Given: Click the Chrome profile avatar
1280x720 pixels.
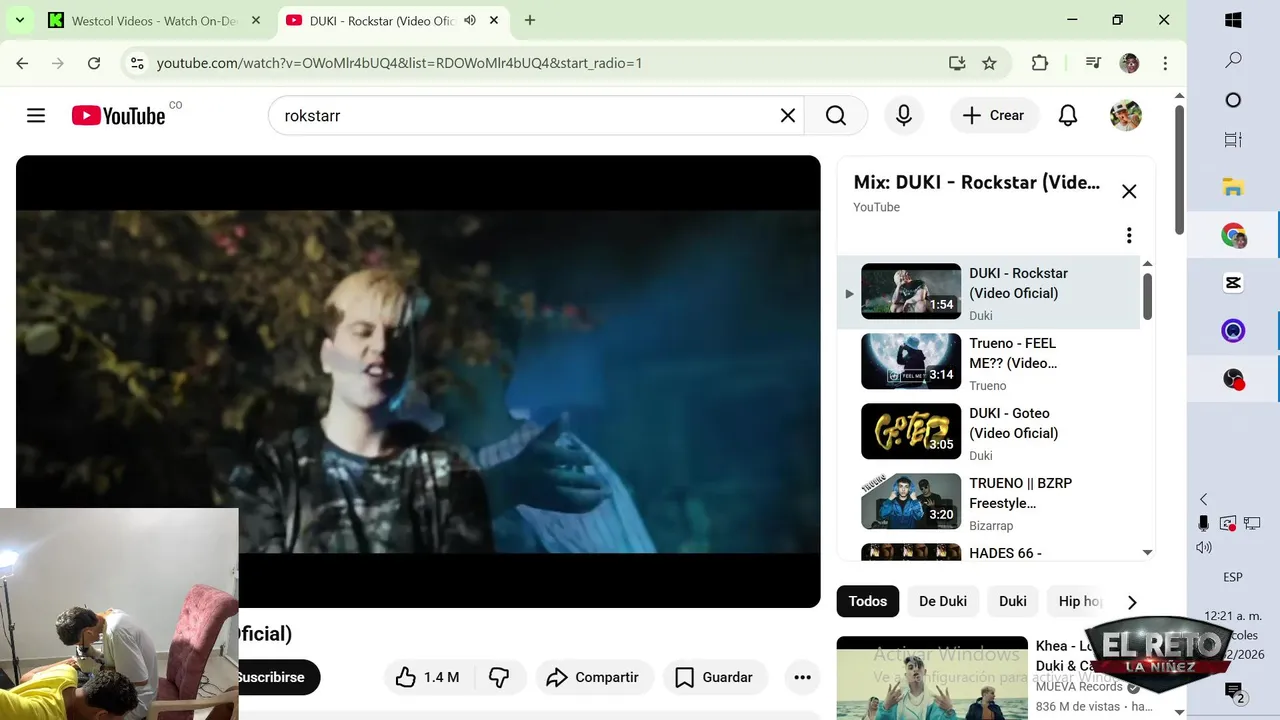Looking at the screenshot, I should tap(1129, 63).
